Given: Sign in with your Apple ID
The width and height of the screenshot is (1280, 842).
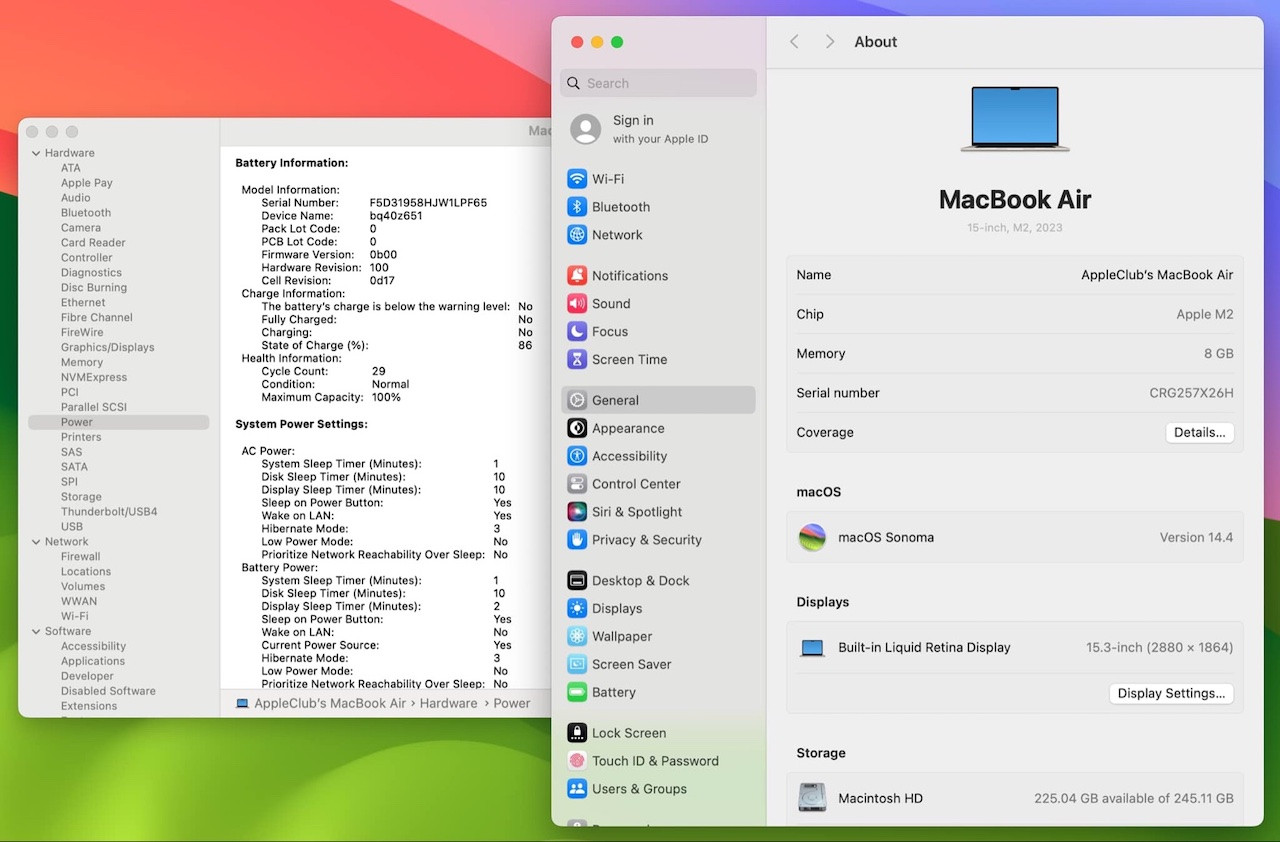Looking at the screenshot, I should 660,129.
